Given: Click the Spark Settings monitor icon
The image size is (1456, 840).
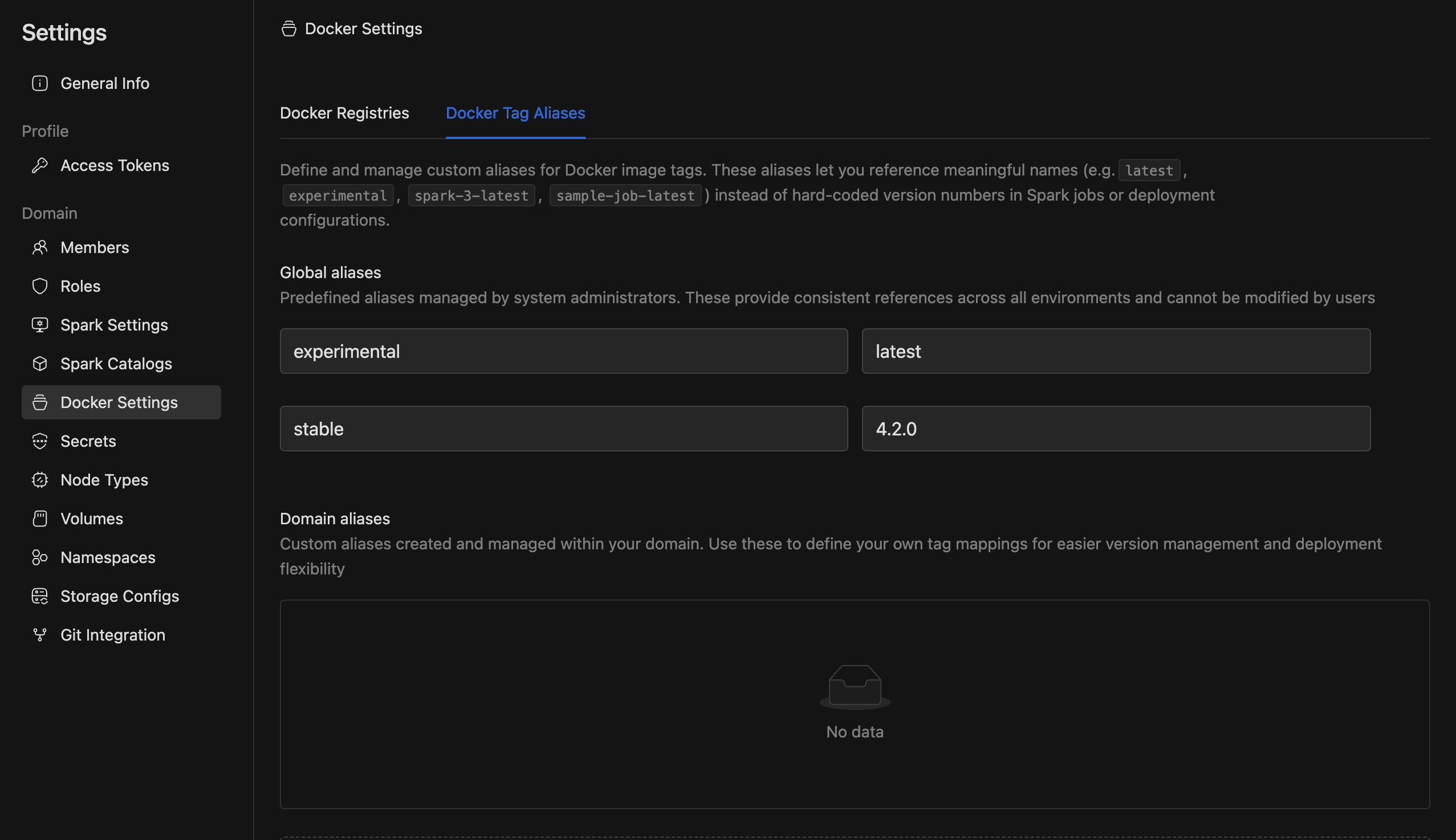Looking at the screenshot, I should coord(40,325).
